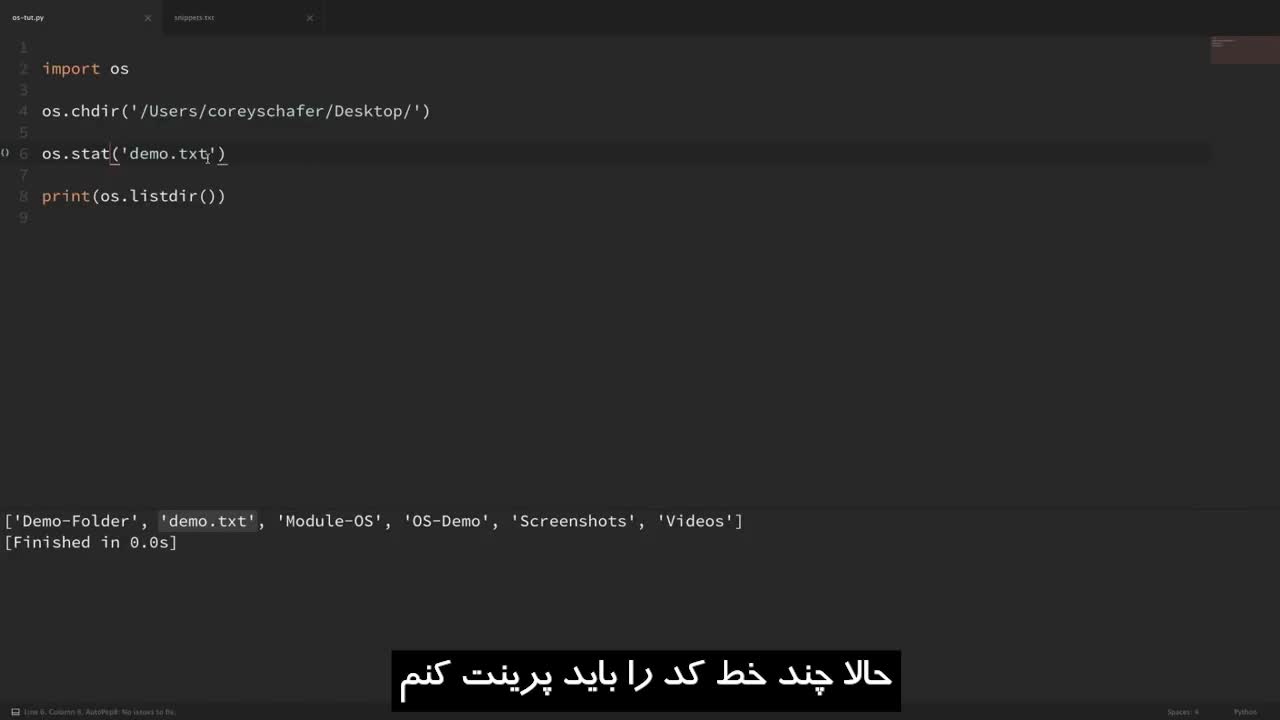Open the Spaces: 4 indentation selector
This screenshot has height=720, width=1280.
[x=1183, y=711]
